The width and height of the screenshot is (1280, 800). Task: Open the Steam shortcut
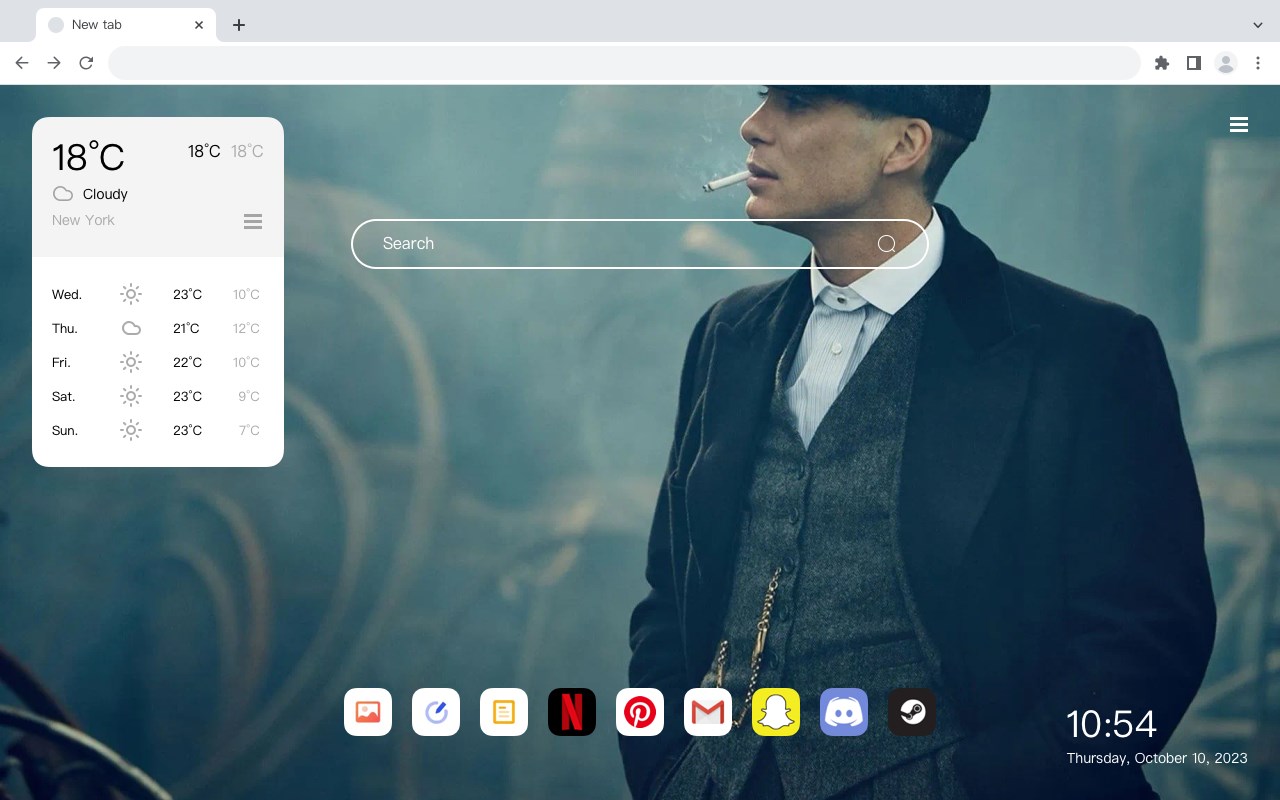point(912,712)
